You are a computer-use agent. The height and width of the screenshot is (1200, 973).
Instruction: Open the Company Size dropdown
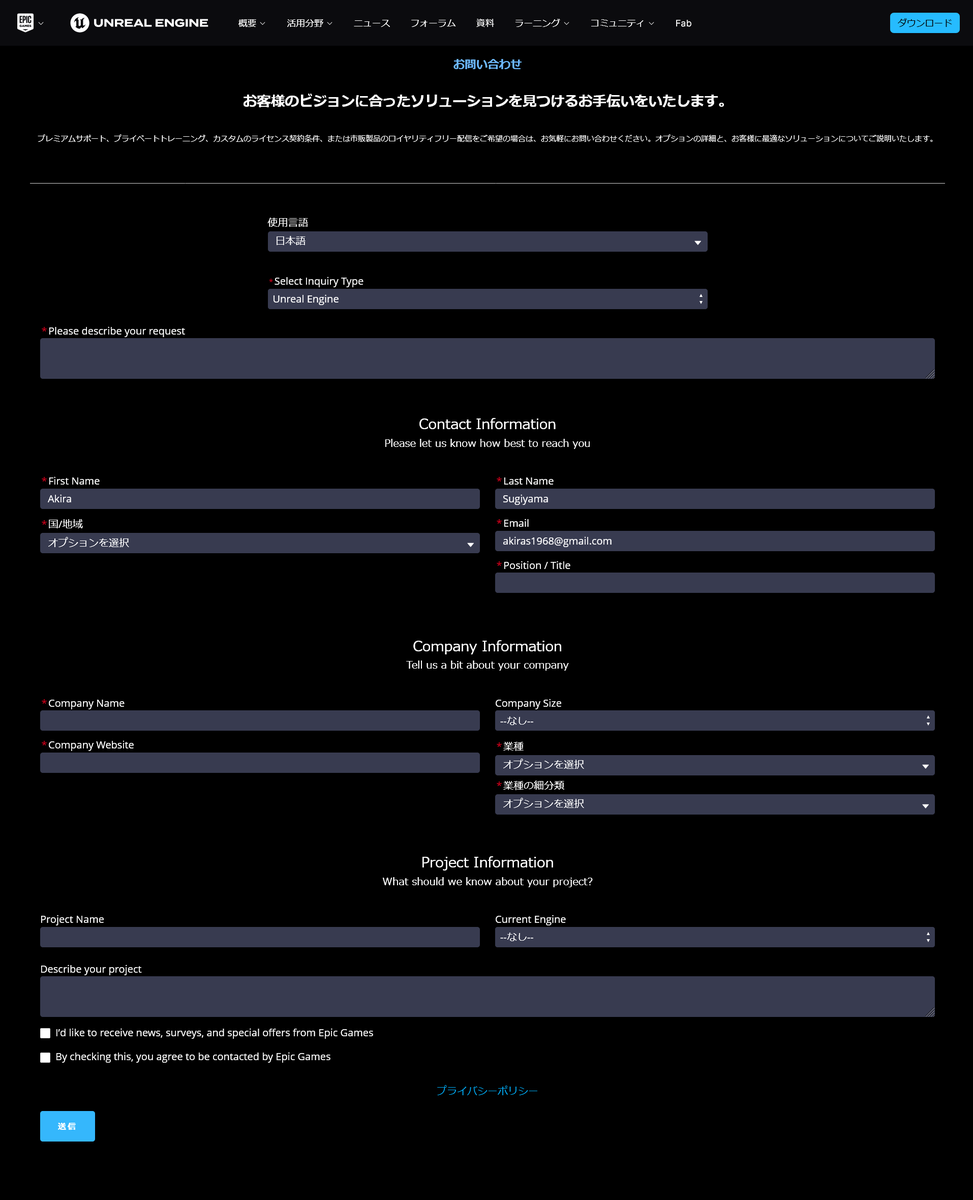click(715, 721)
